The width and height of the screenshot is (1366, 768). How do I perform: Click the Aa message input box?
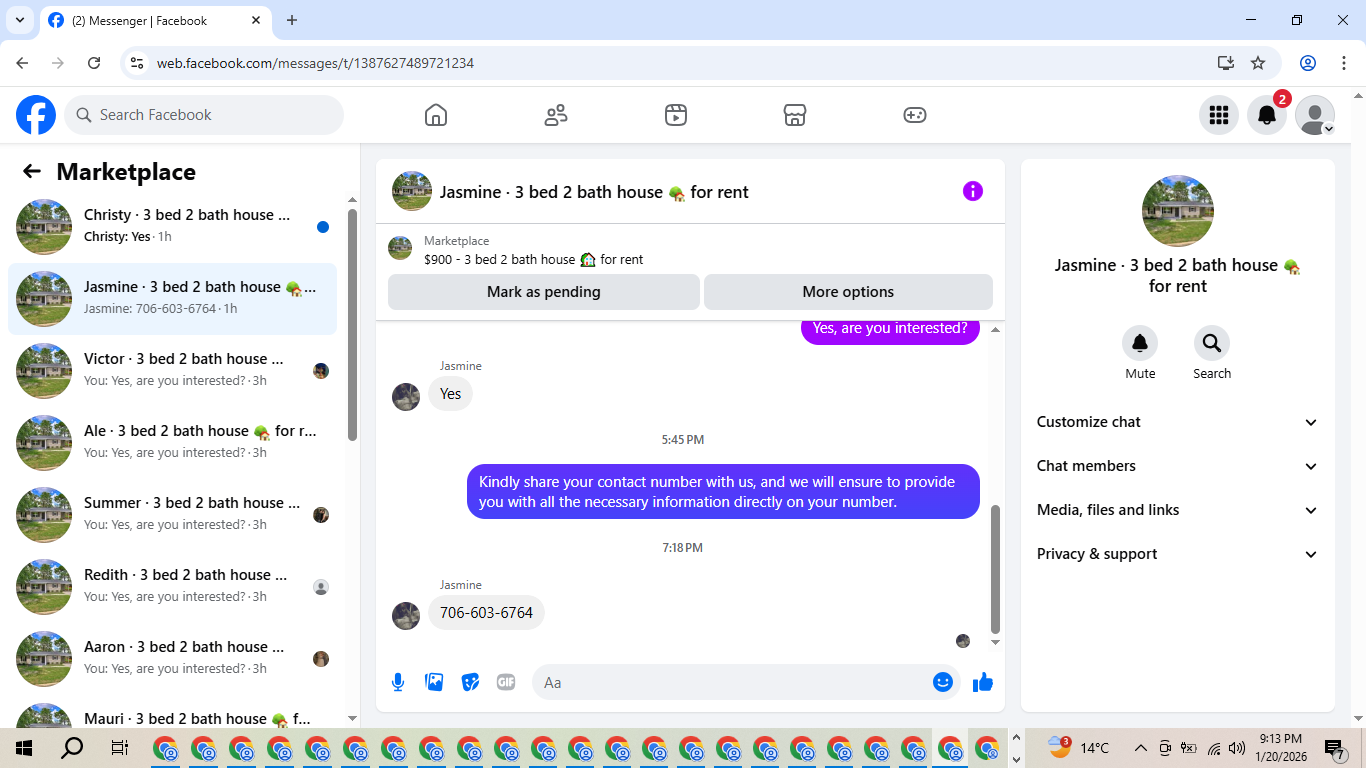[x=746, y=682]
